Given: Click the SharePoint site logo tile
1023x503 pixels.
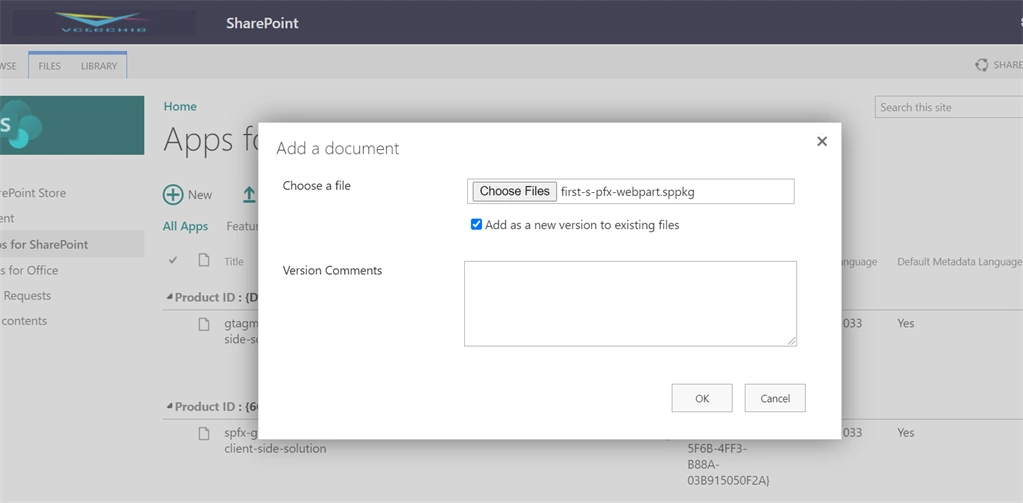Looking at the screenshot, I should [72, 125].
